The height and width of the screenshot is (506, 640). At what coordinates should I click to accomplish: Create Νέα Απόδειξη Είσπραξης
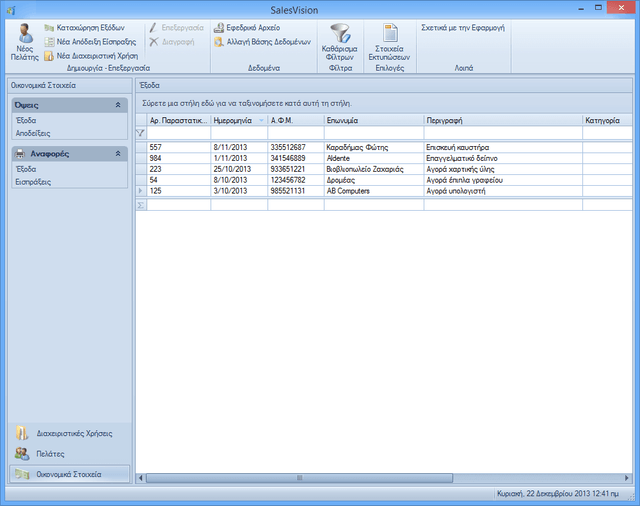click(x=90, y=42)
